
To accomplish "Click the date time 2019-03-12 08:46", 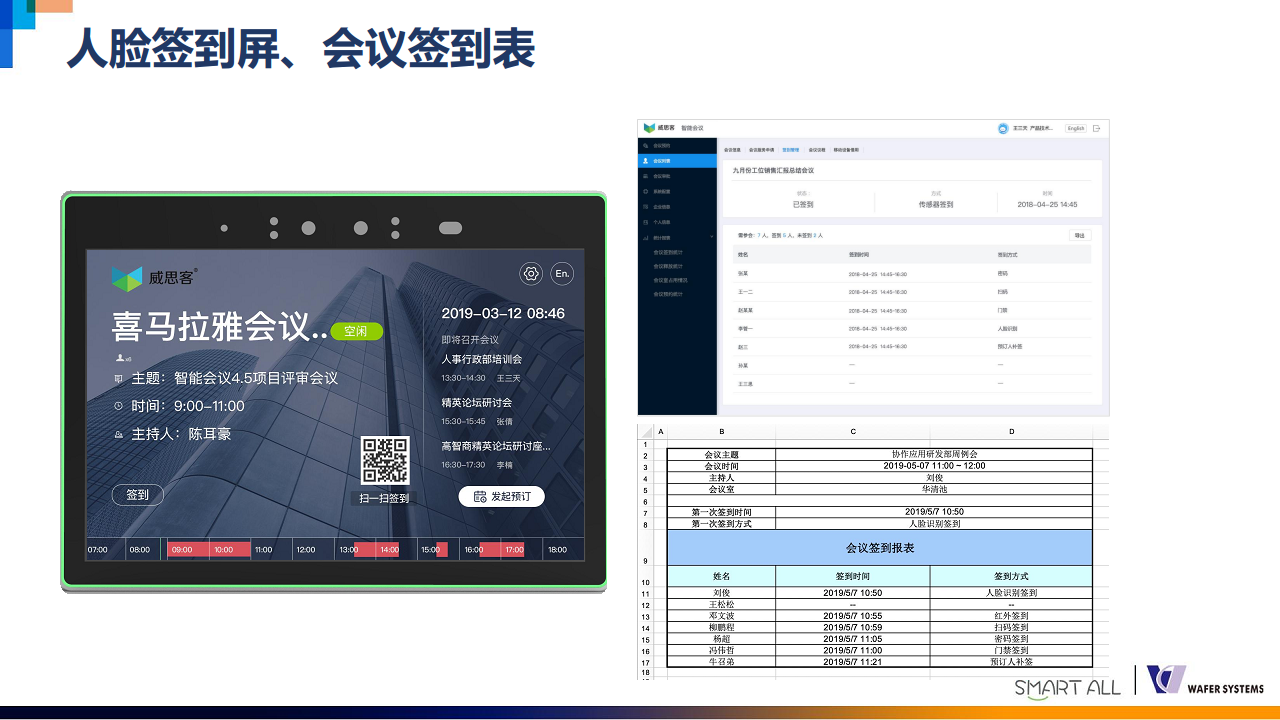I will (x=503, y=313).
